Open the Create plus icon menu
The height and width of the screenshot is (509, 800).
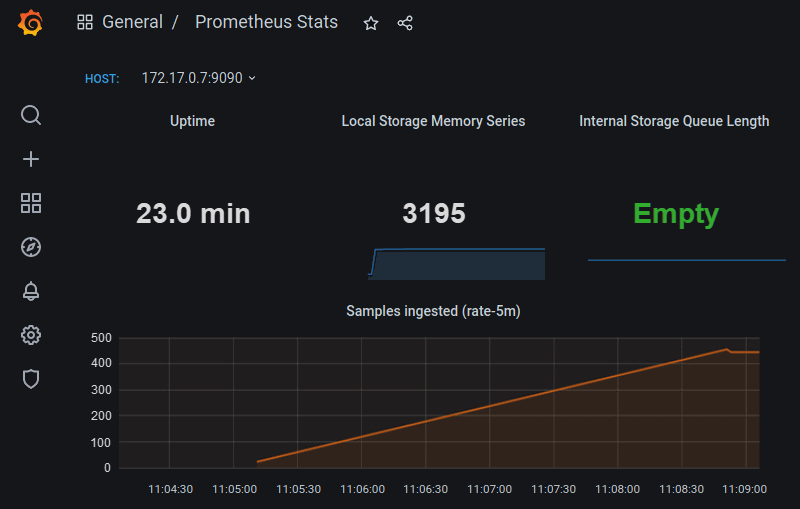31,159
